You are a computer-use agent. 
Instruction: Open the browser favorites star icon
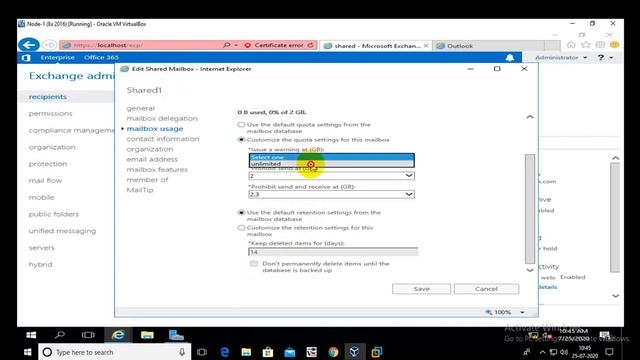[586, 44]
